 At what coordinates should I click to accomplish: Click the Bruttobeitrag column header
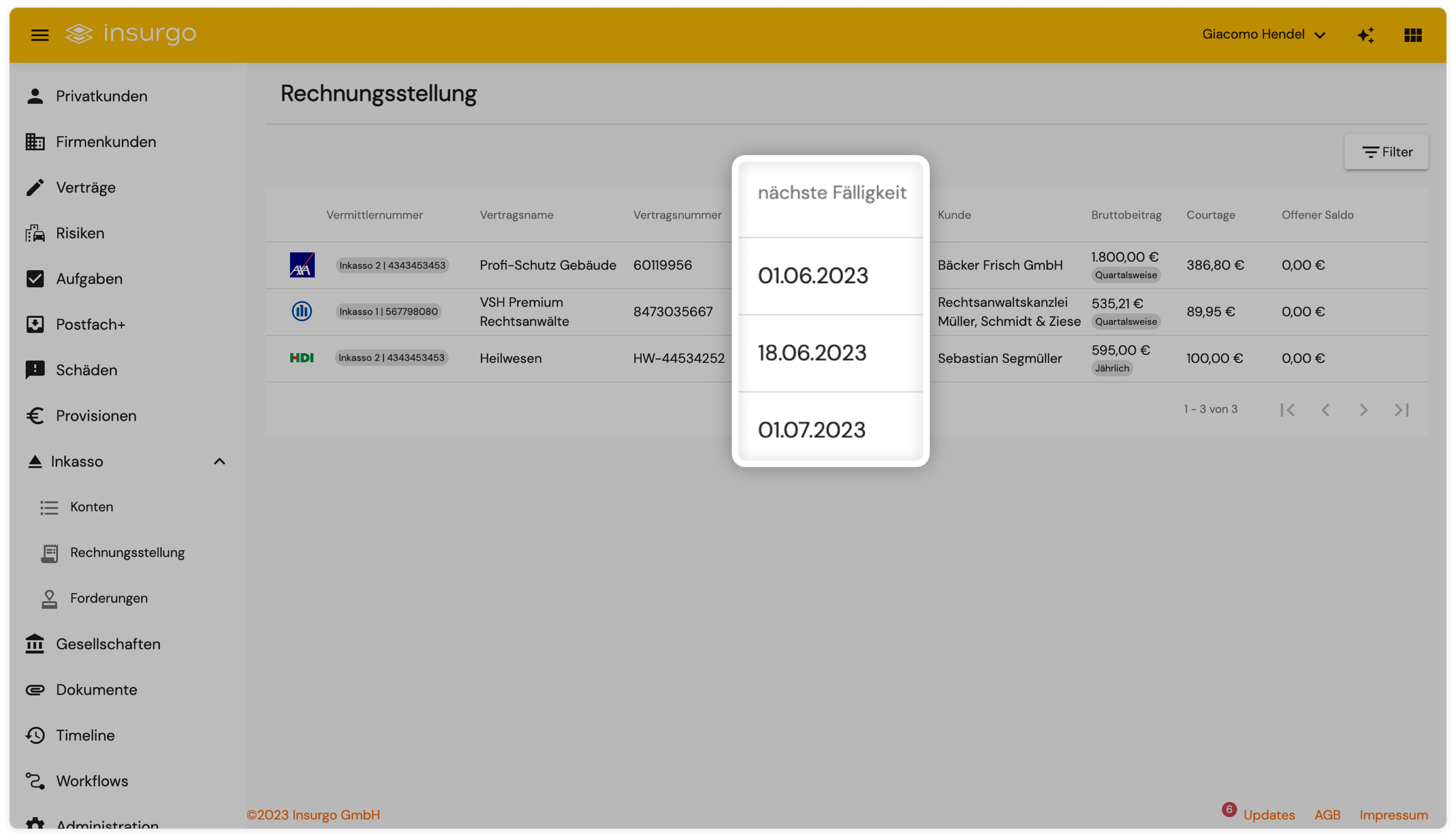coord(1126,215)
